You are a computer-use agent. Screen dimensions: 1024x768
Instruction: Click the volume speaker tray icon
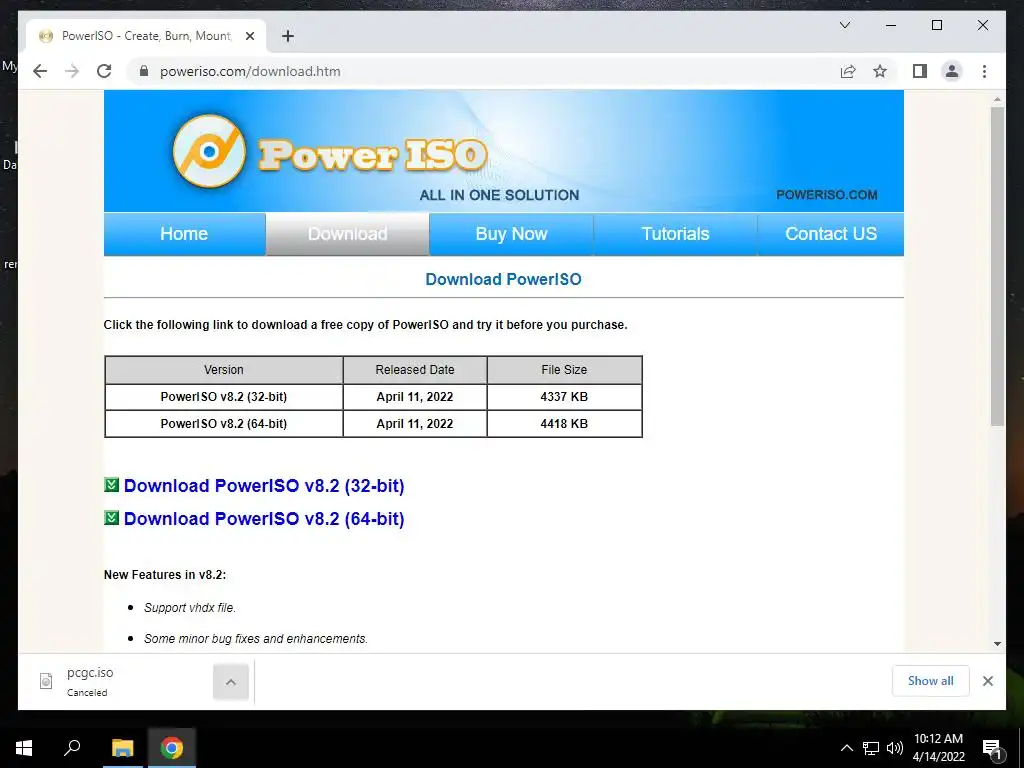coord(895,748)
